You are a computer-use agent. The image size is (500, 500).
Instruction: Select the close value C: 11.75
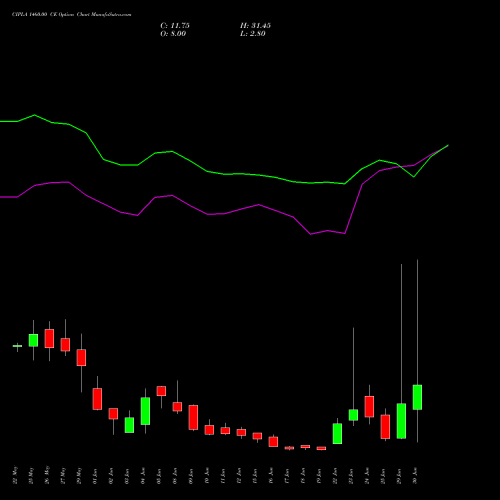pyautogui.click(x=175, y=26)
